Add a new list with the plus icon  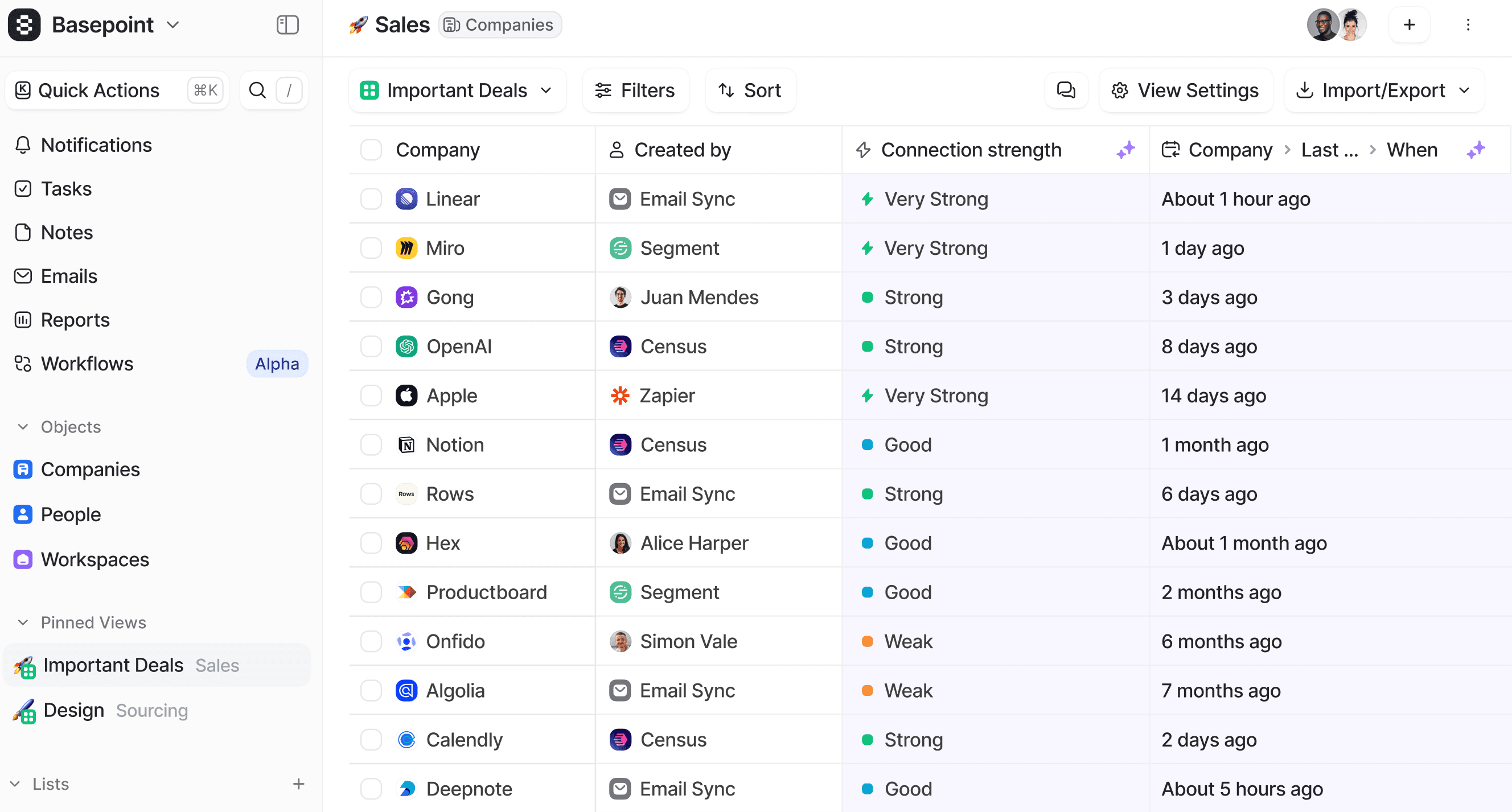pyautogui.click(x=298, y=783)
